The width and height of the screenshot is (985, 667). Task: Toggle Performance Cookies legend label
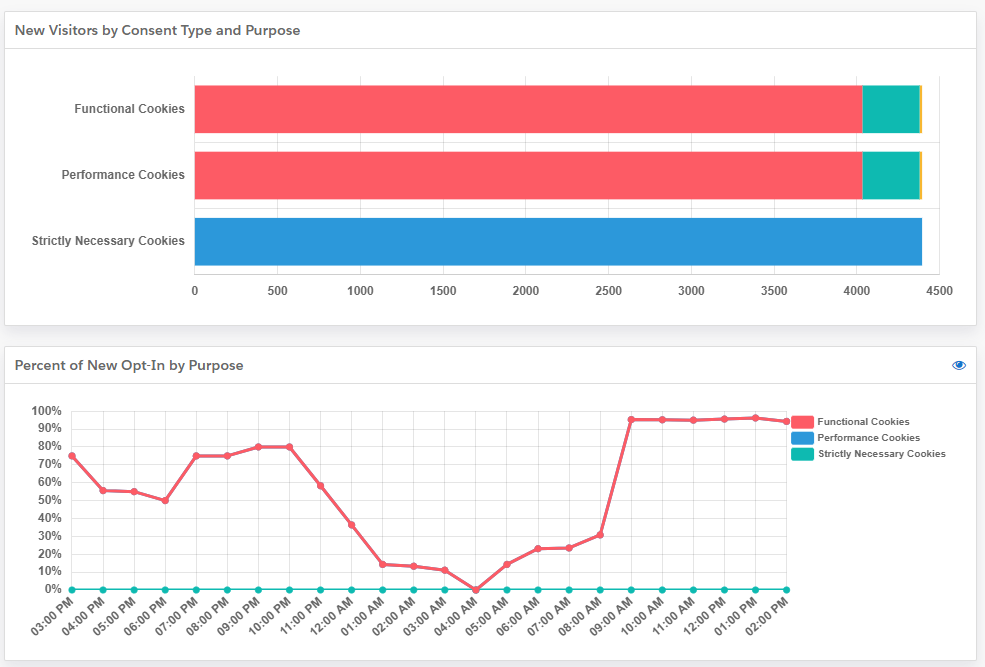pos(868,438)
